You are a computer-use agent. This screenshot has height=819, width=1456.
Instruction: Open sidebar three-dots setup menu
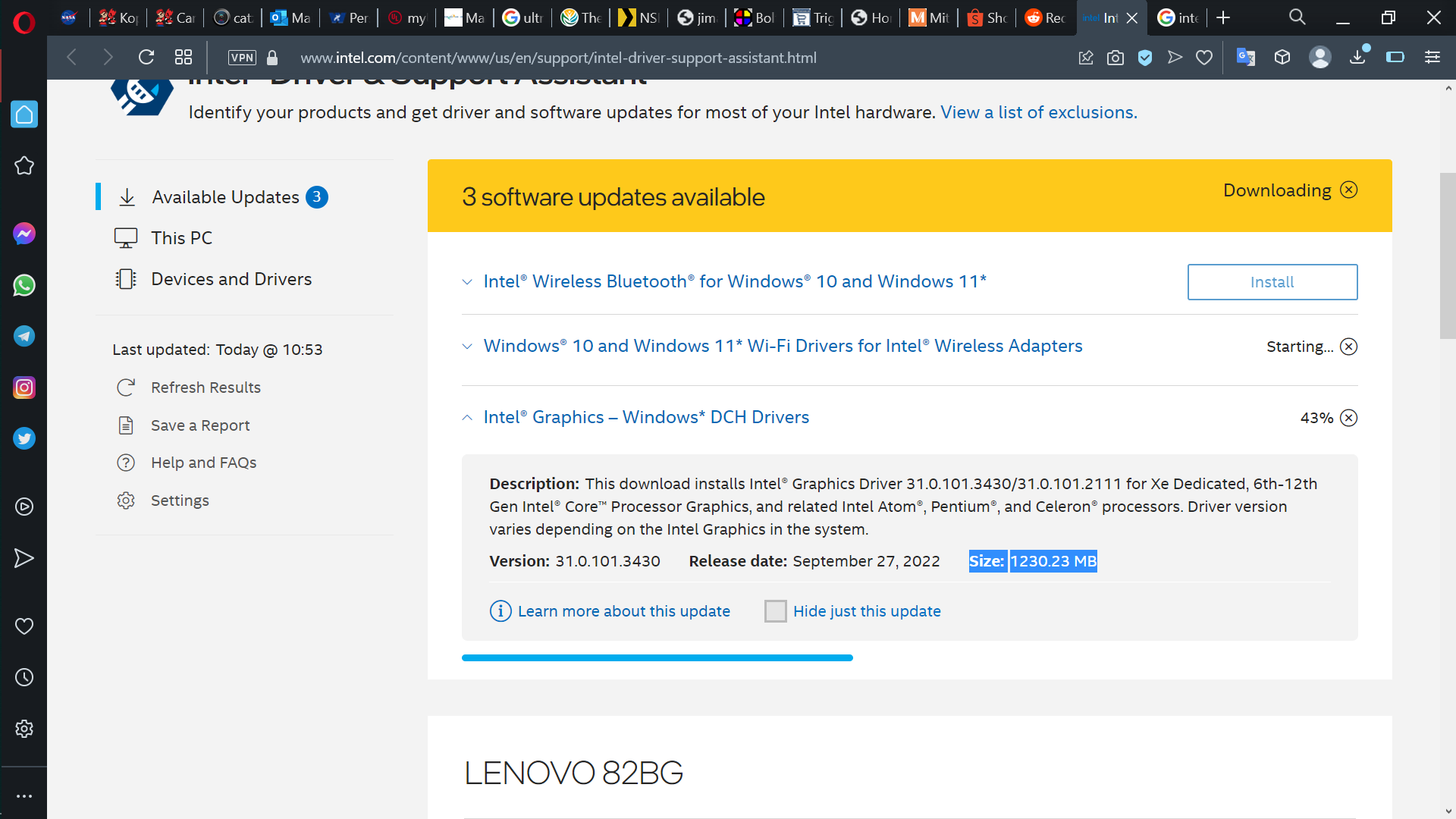click(x=24, y=796)
